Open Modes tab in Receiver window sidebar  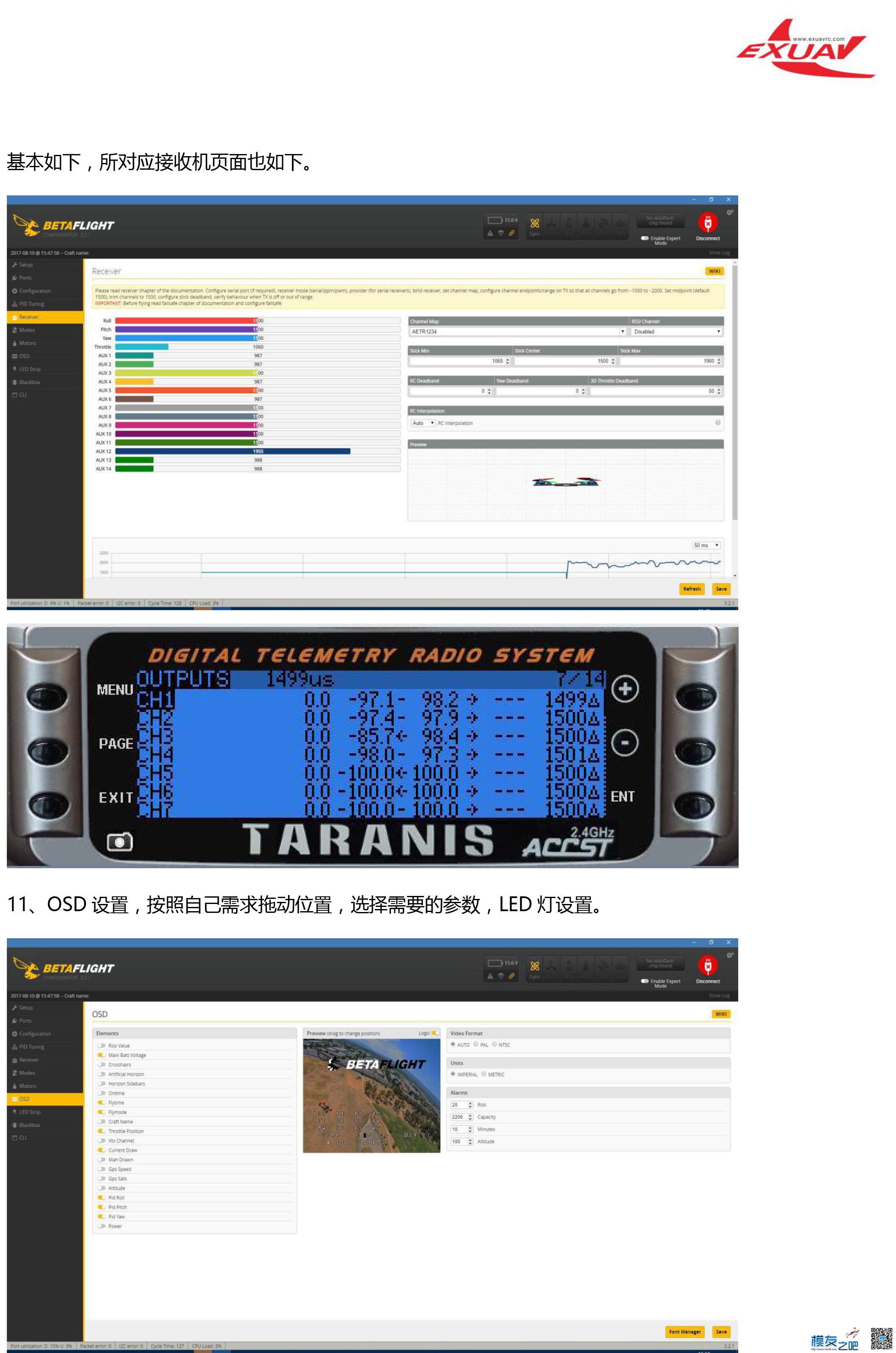[45, 330]
